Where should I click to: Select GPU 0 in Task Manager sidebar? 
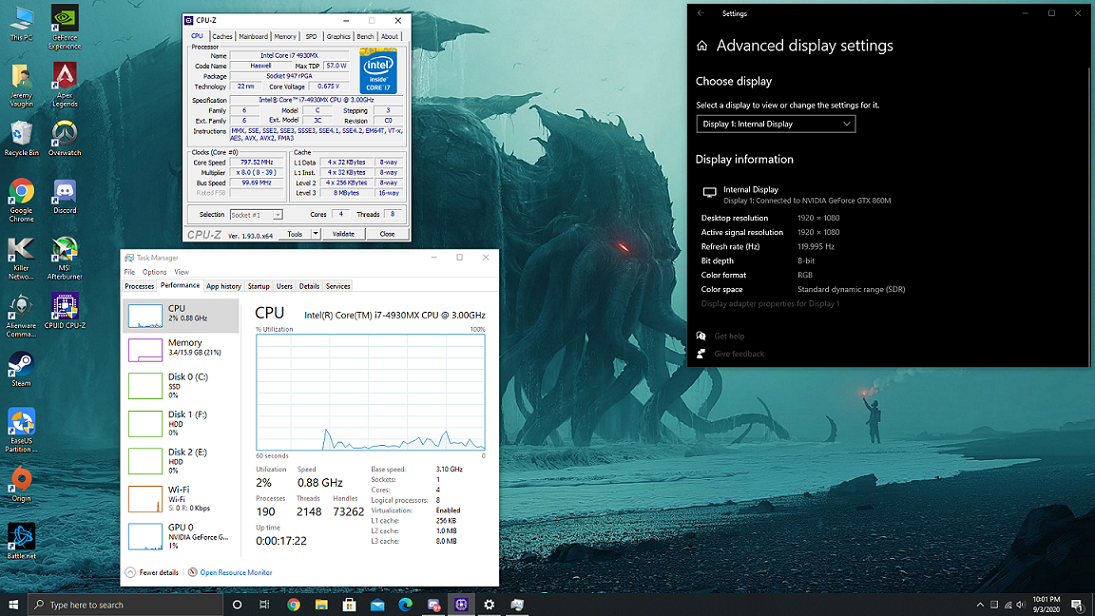click(x=182, y=536)
